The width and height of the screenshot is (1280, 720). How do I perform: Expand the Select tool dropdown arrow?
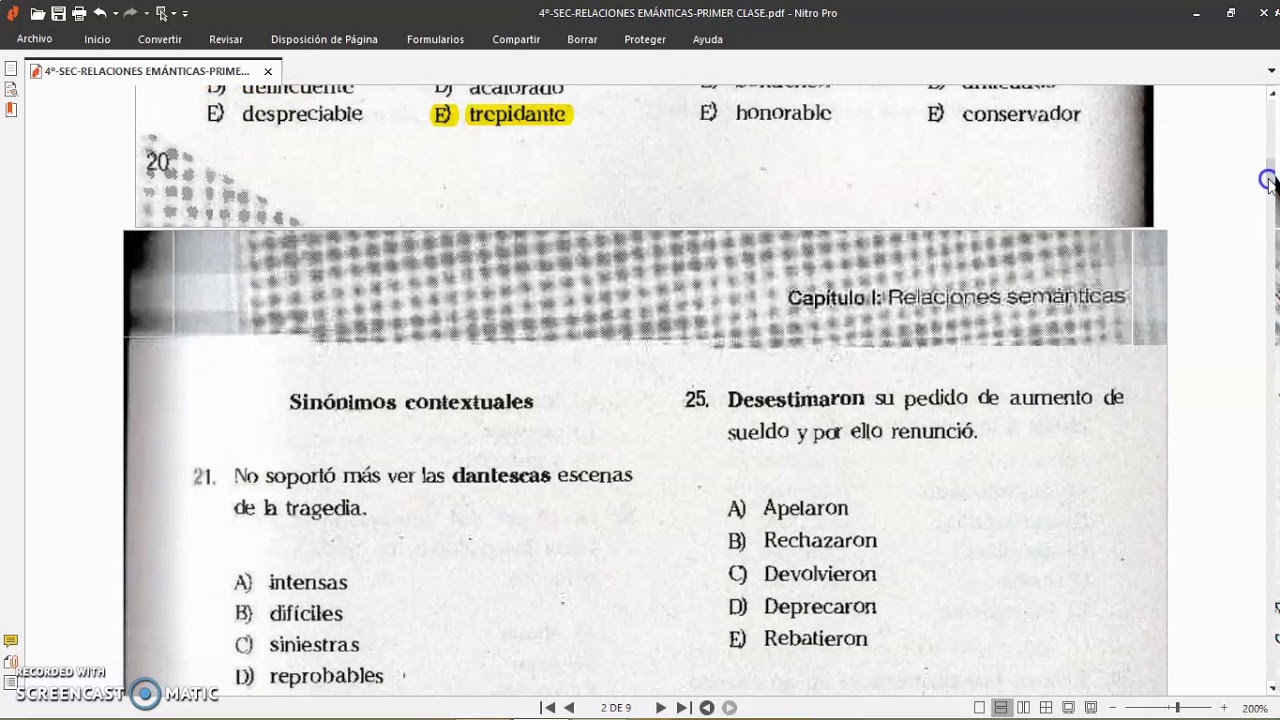[x=174, y=14]
